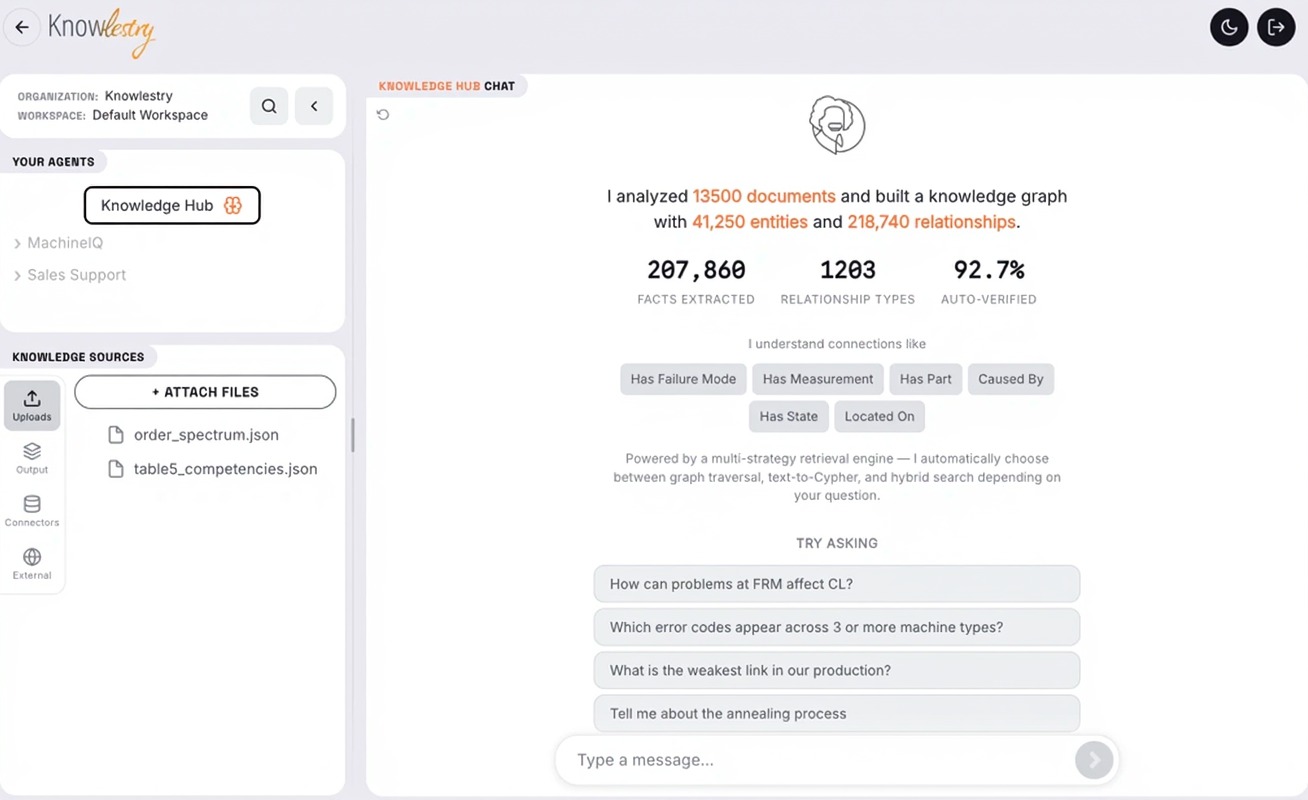Open the External sources globe icon

click(x=32, y=563)
